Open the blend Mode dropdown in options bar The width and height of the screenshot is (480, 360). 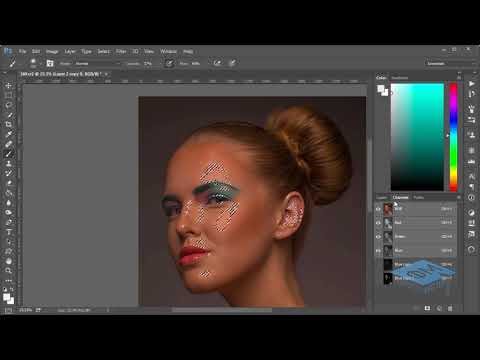click(97, 63)
